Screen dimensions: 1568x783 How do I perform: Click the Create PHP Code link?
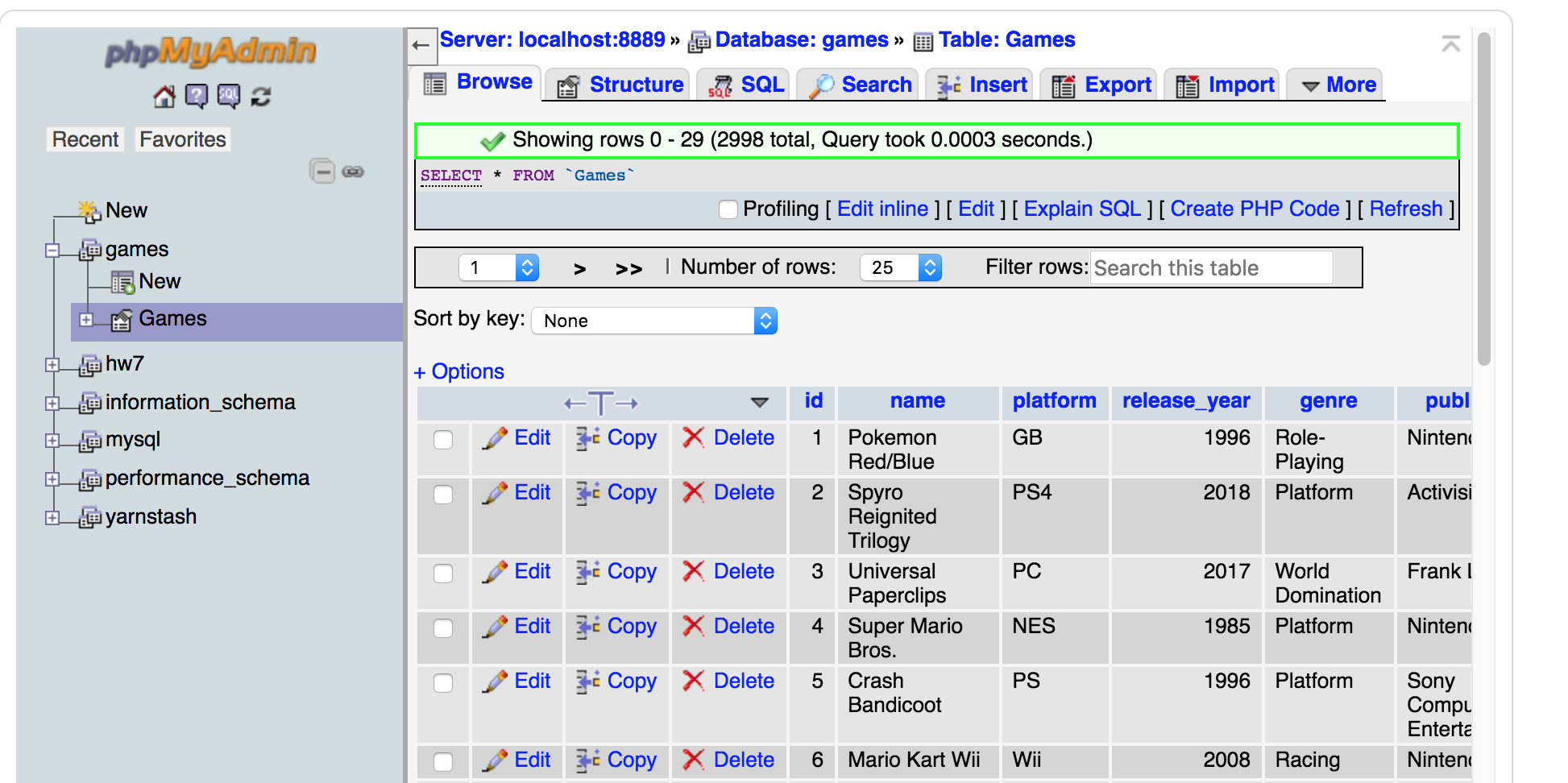[1254, 209]
